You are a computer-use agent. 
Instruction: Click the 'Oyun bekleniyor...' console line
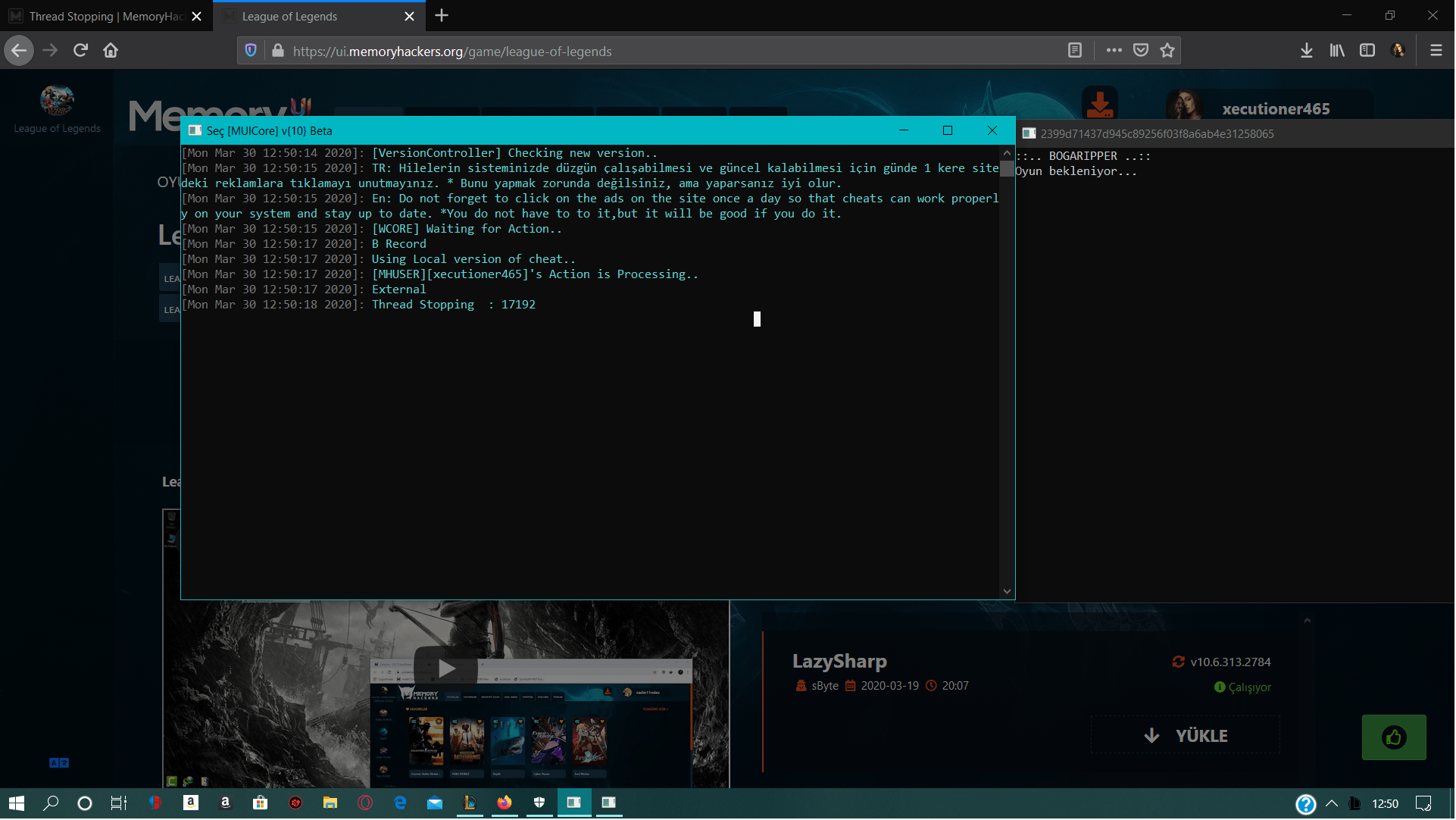coord(1076,171)
